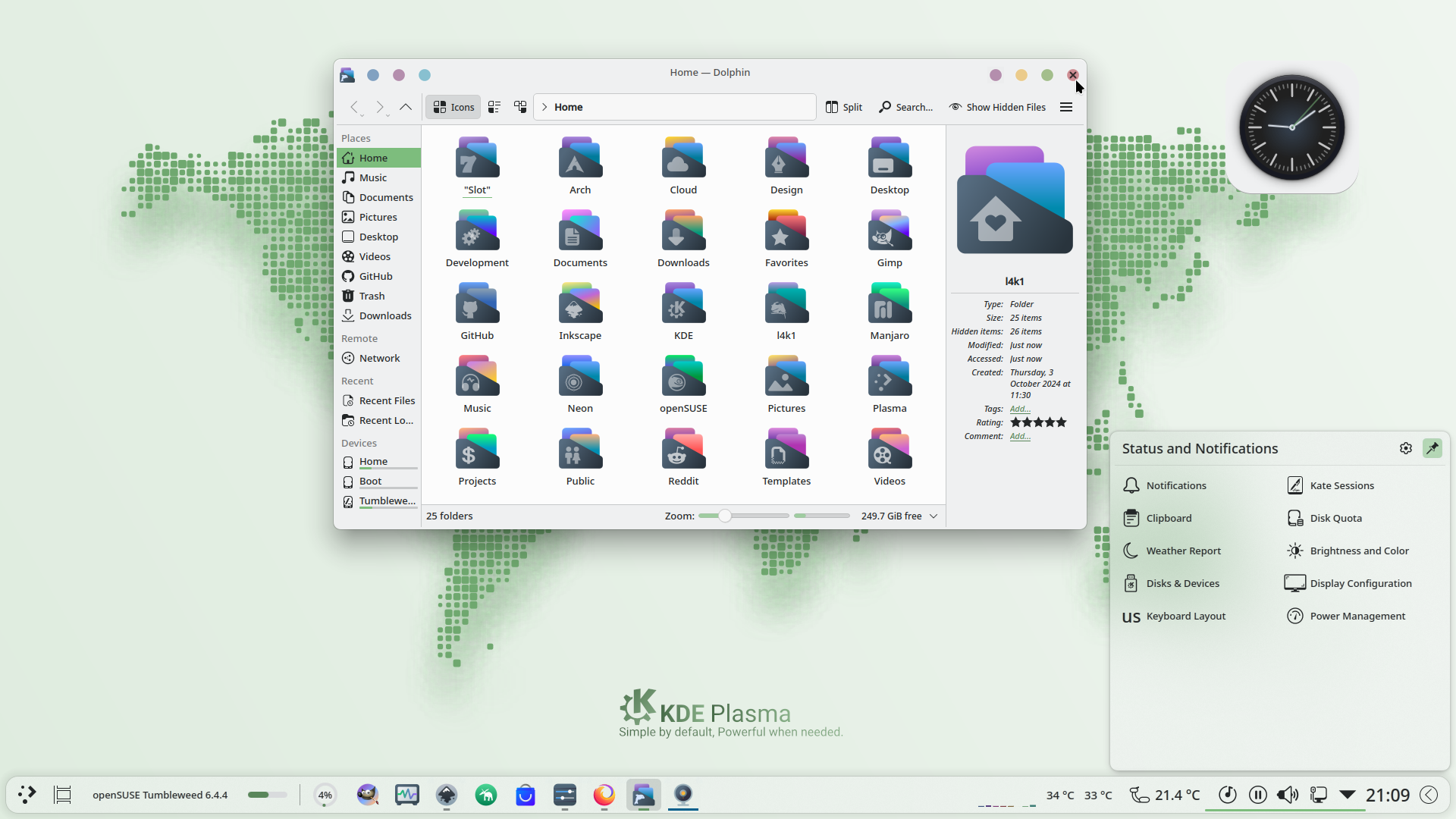
Task: Click Add... link next to Tags
Action: click(x=1020, y=409)
